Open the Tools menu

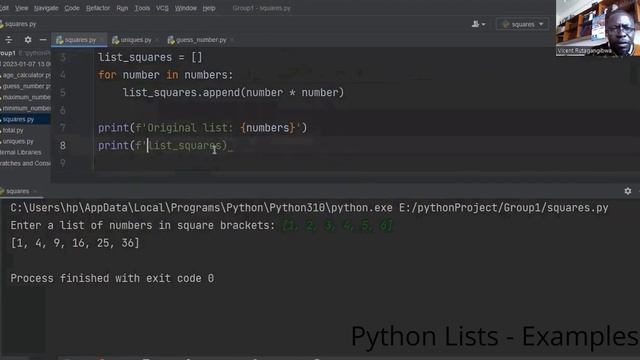pyautogui.click(x=142, y=8)
